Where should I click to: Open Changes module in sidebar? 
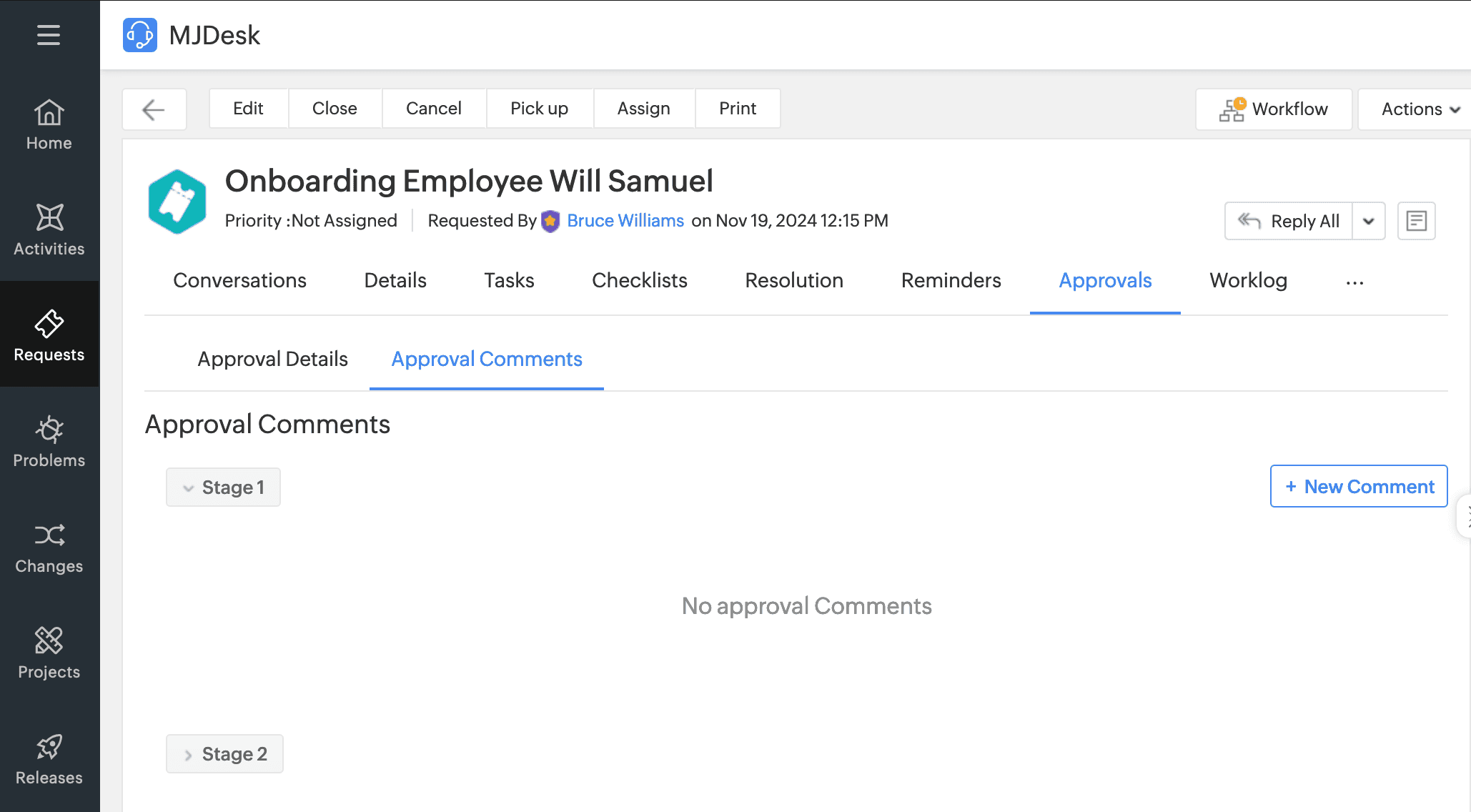pyautogui.click(x=49, y=548)
